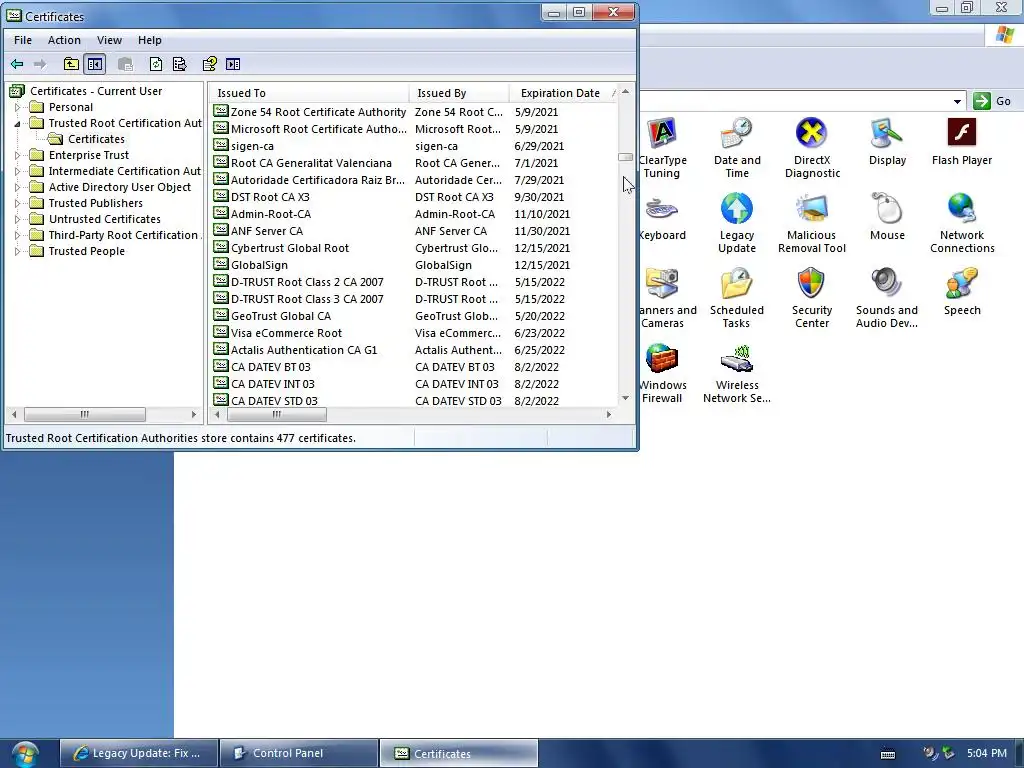Screen dimensions: 1024x768
Task: Click the list scroll down arrow
Action: click(625, 398)
